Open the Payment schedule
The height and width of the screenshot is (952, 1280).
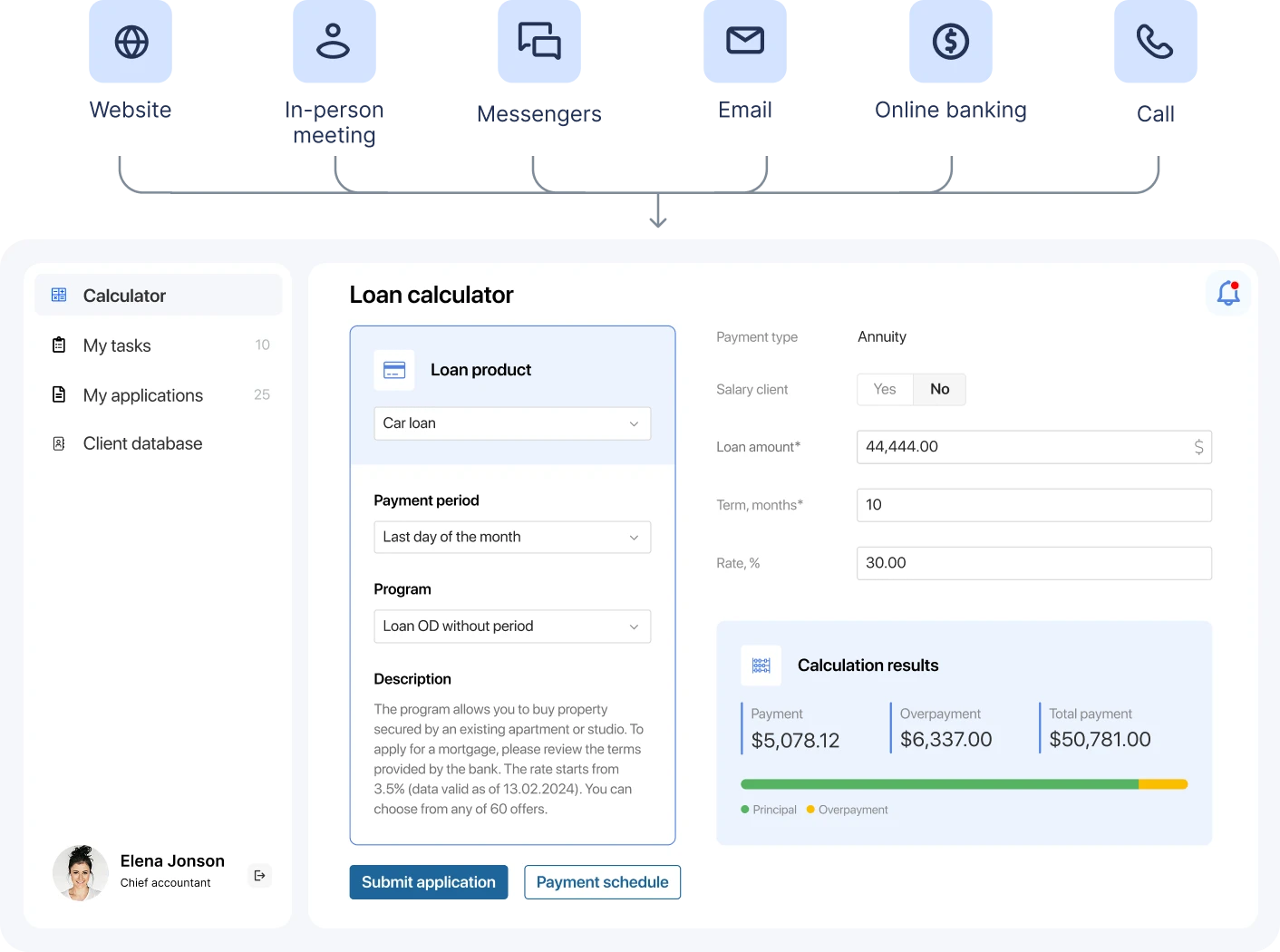[602, 882]
